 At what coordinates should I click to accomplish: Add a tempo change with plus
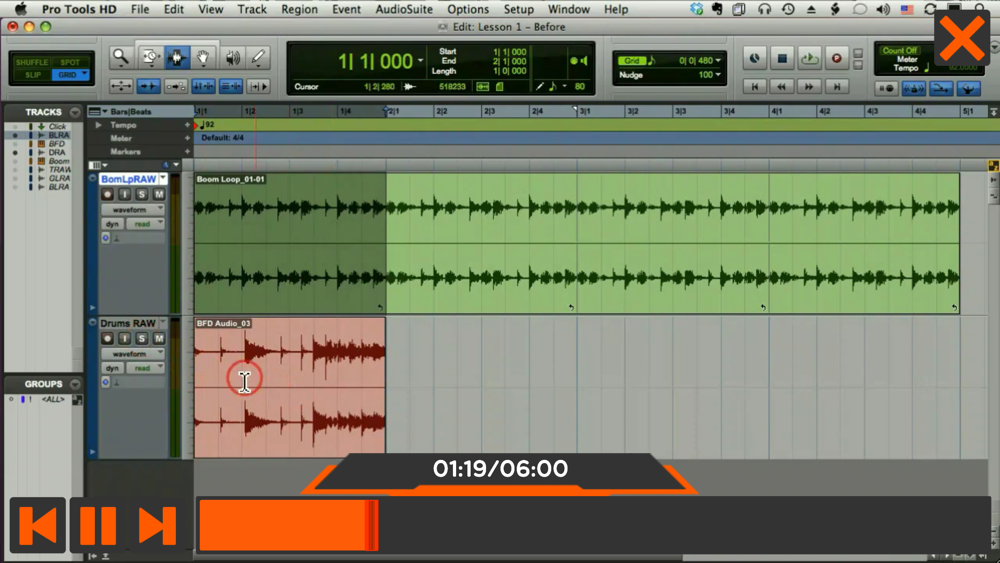click(x=188, y=125)
